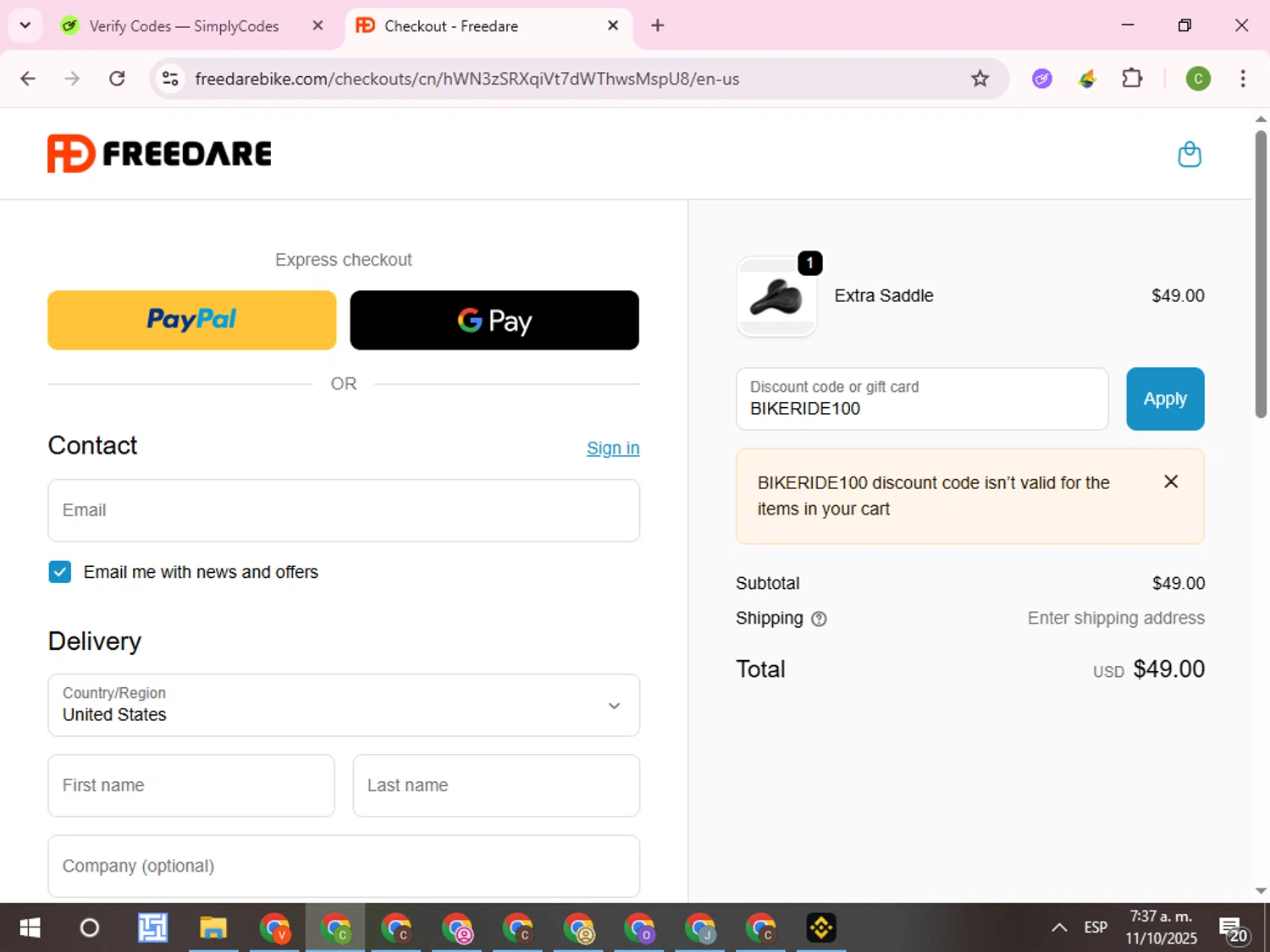The image size is (1270, 952).
Task: Open the tab search dropdown arrow
Action: click(25, 25)
